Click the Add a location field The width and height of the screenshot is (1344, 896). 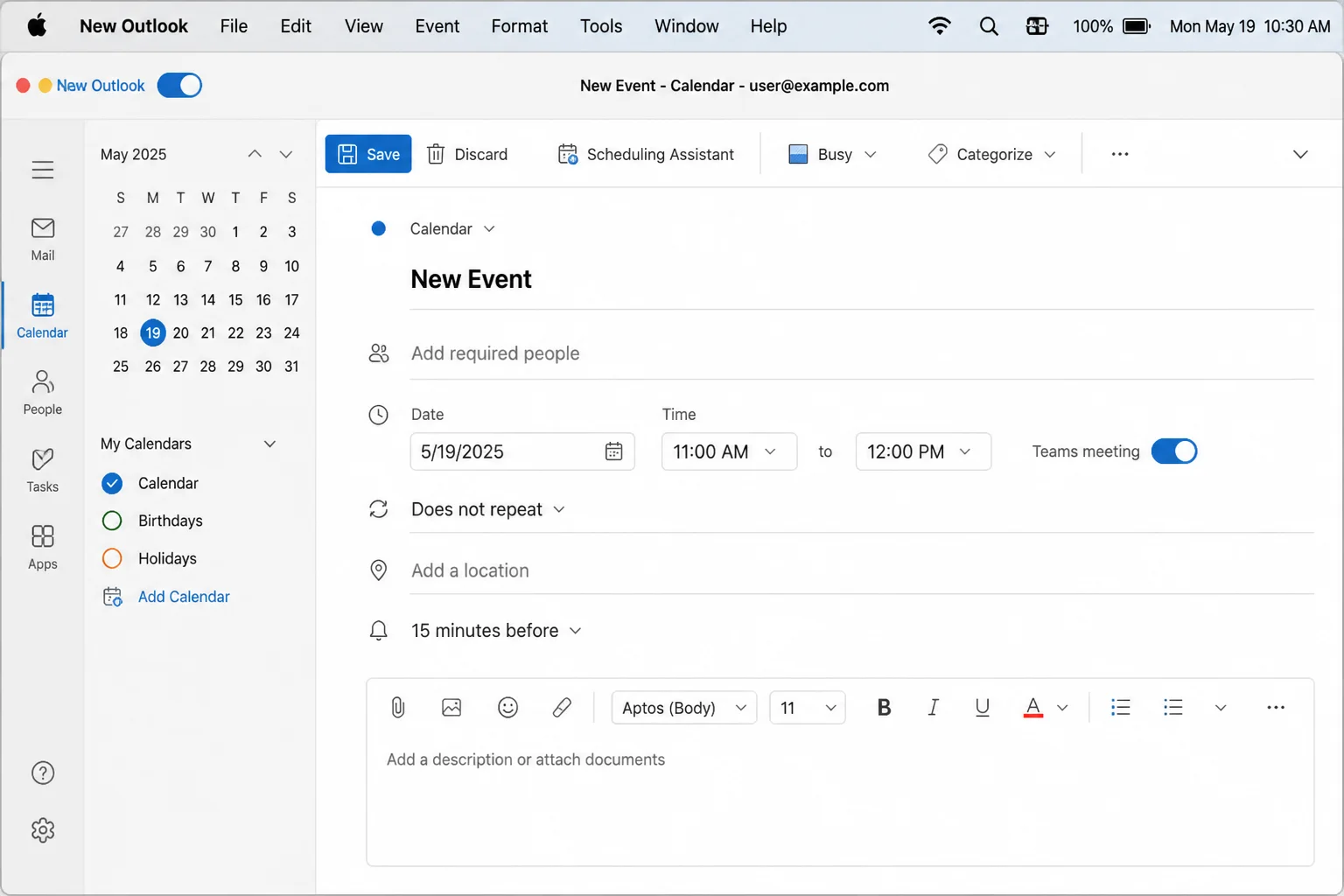point(862,570)
